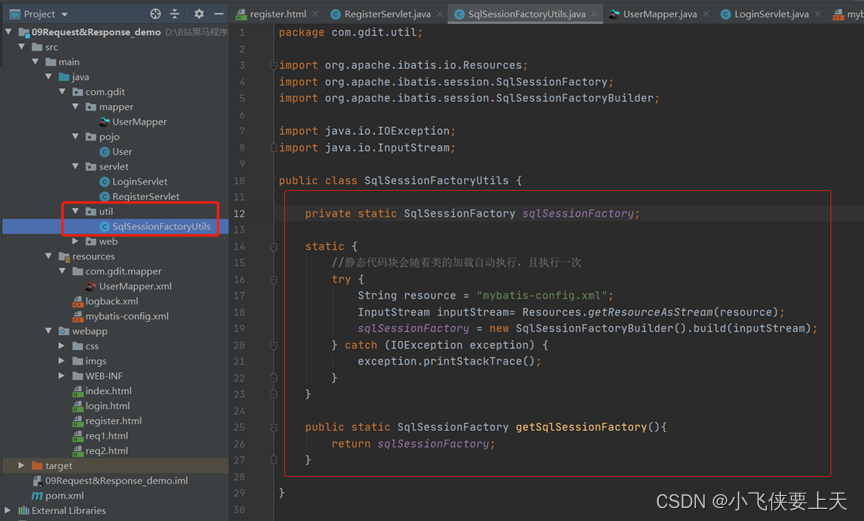This screenshot has height=521, width=864.
Task: Collapse the servlet package node
Action: 77,167
